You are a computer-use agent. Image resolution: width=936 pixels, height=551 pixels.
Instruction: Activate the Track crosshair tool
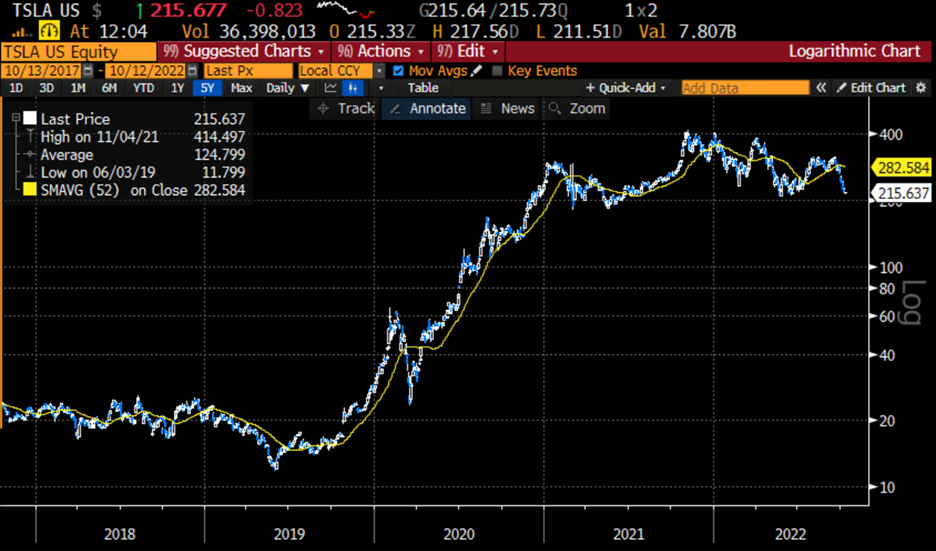coord(346,109)
